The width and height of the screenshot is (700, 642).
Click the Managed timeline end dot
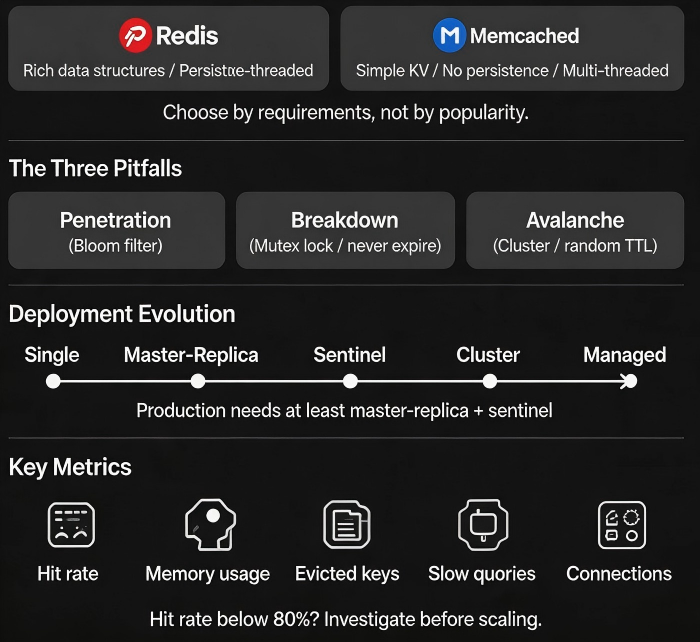pos(630,381)
